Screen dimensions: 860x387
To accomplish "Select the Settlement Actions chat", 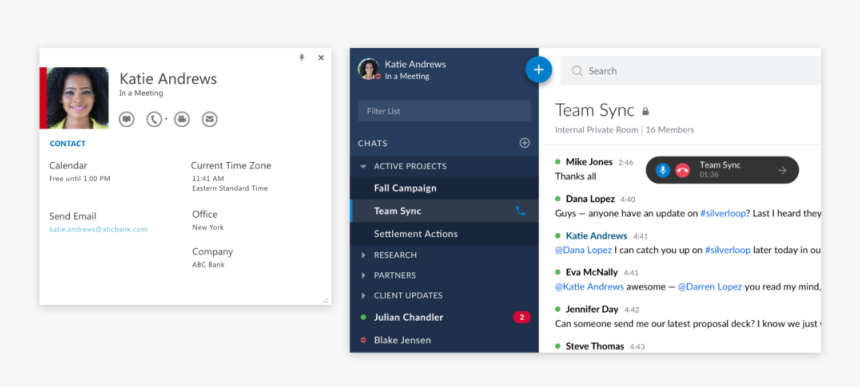I will click(444, 234).
